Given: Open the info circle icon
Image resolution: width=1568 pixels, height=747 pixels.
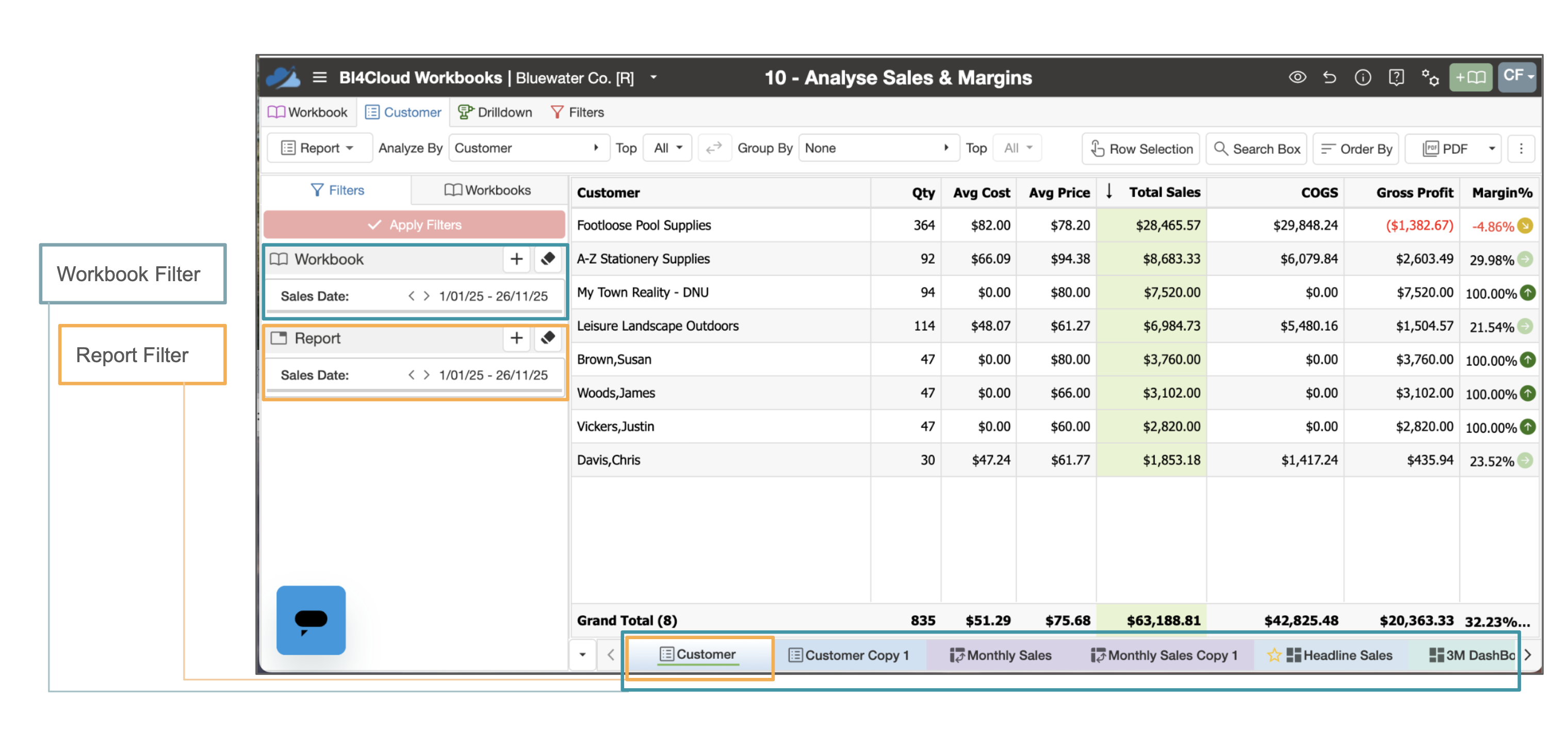Looking at the screenshot, I should pyautogui.click(x=1363, y=77).
